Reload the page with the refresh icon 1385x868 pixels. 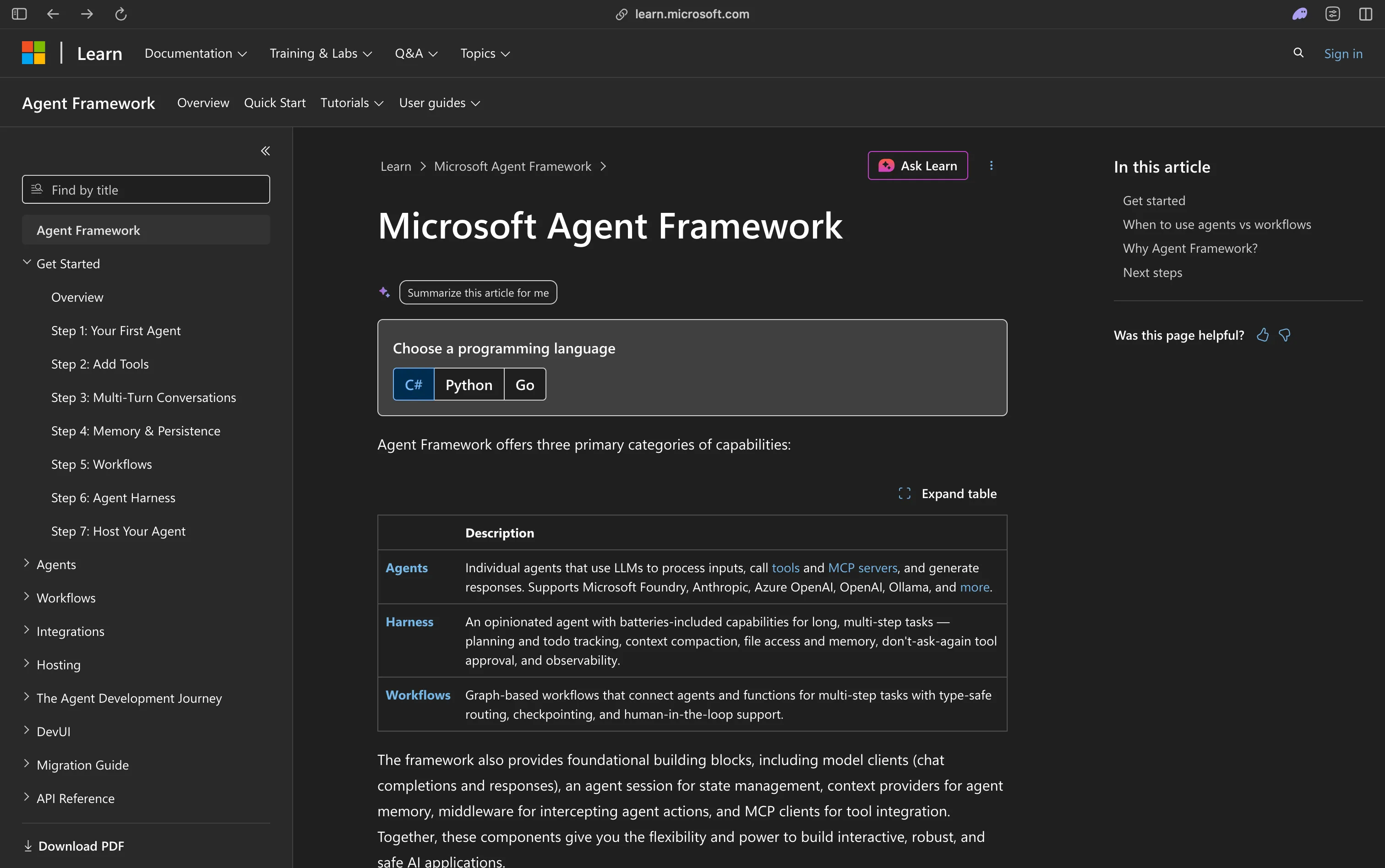click(120, 14)
